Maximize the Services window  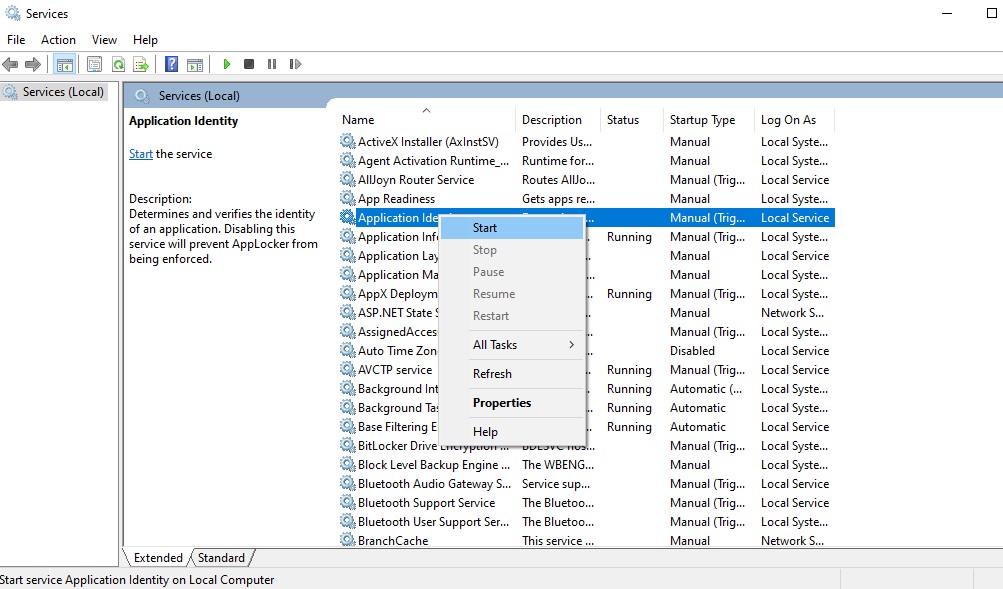tap(991, 13)
